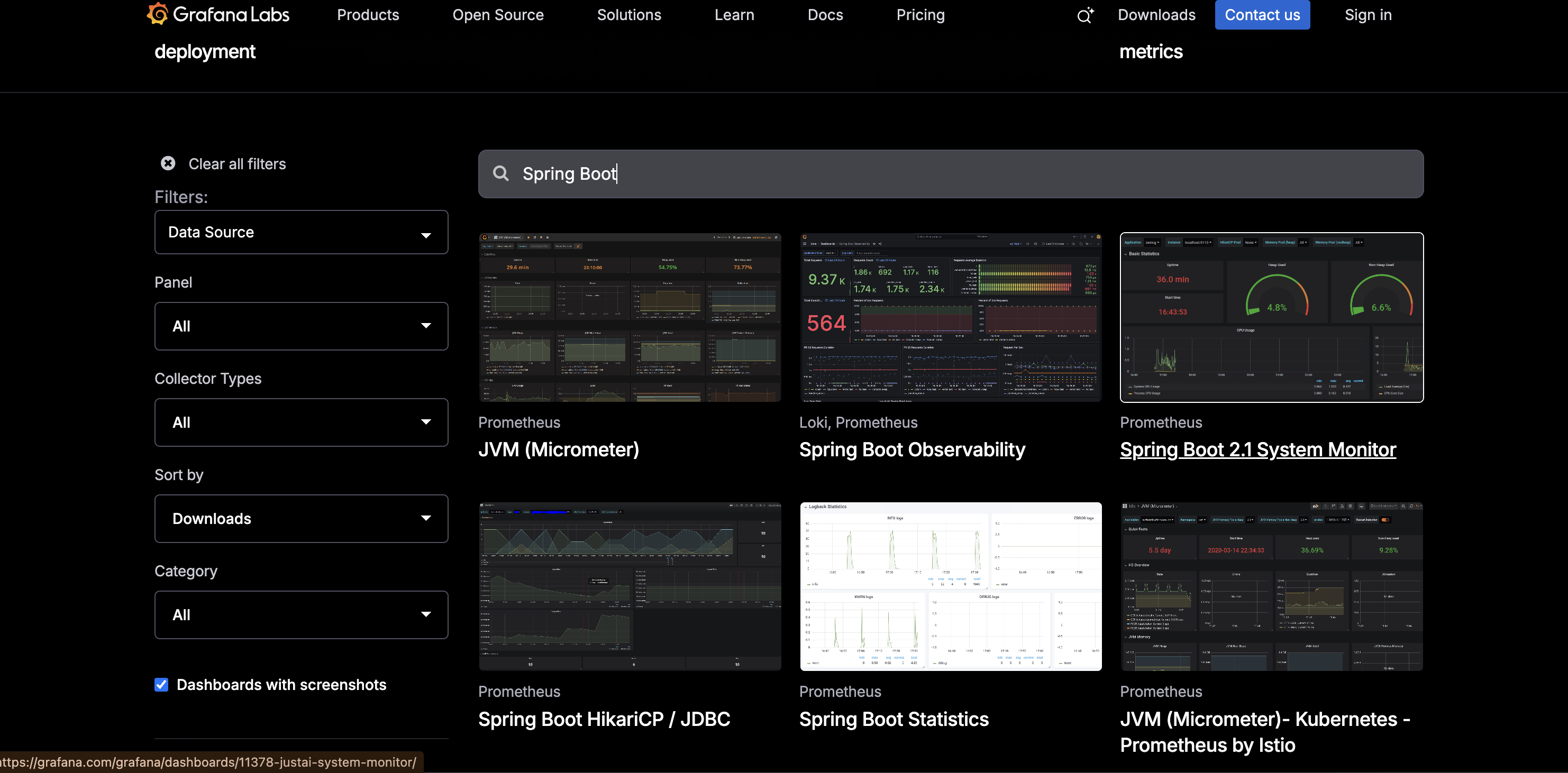The width and height of the screenshot is (1568, 773).
Task: Open Spring Boot Statistics dashboard thumbnail
Action: pyautogui.click(x=950, y=586)
